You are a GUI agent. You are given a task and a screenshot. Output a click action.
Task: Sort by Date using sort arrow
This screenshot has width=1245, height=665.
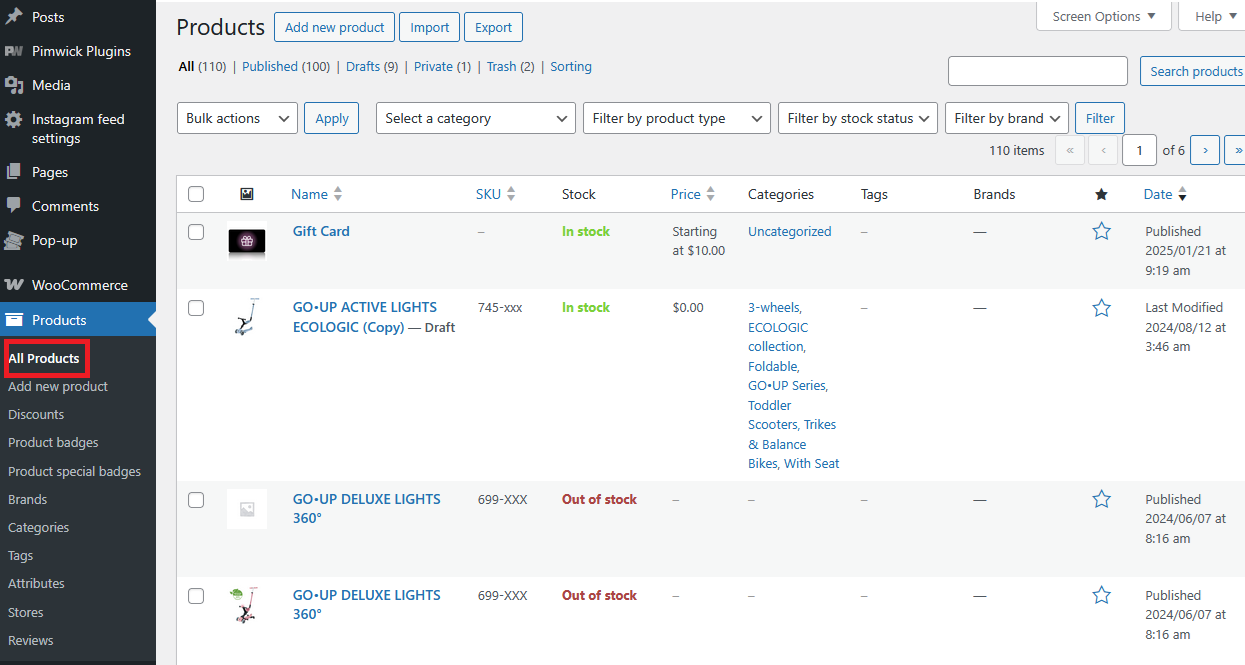coord(1182,194)
